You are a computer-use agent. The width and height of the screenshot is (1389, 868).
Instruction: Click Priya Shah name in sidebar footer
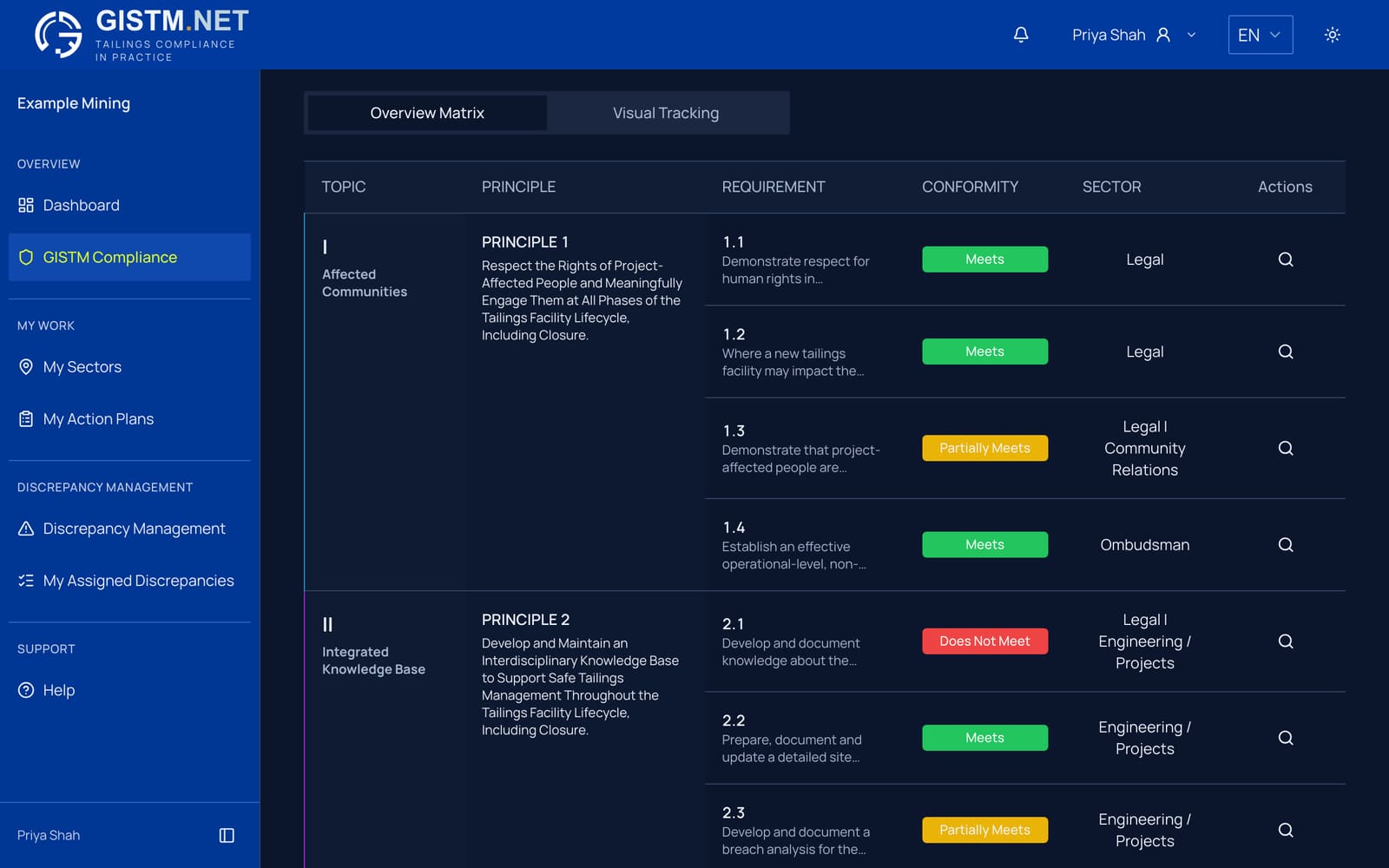(x=49, y=835)
